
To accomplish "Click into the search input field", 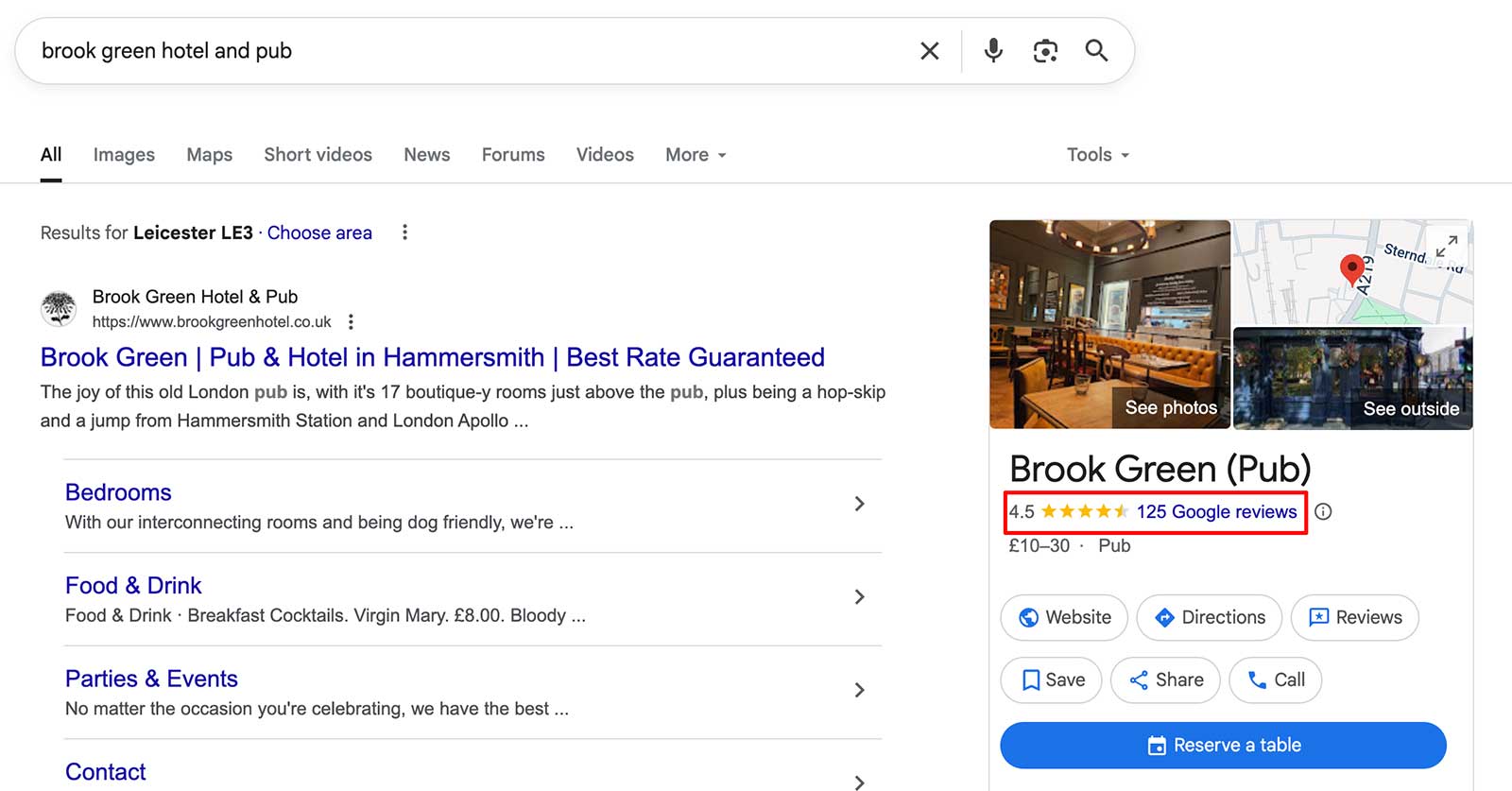I will click(454, 51).
